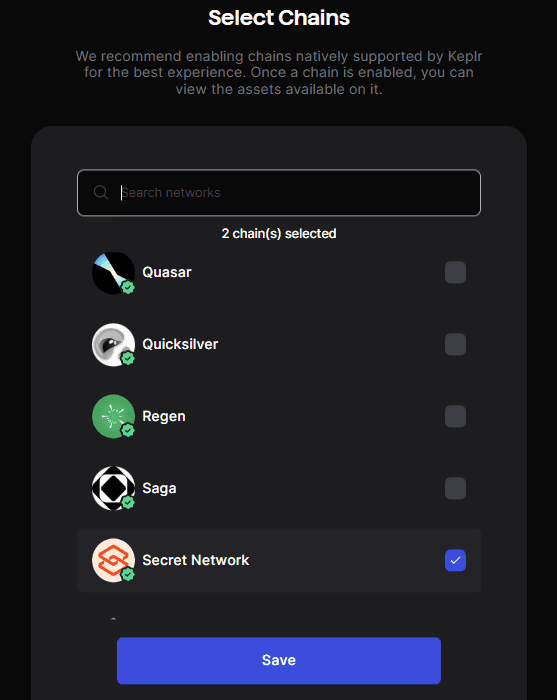Click the verified badge on Saga logo

[128, 503]
